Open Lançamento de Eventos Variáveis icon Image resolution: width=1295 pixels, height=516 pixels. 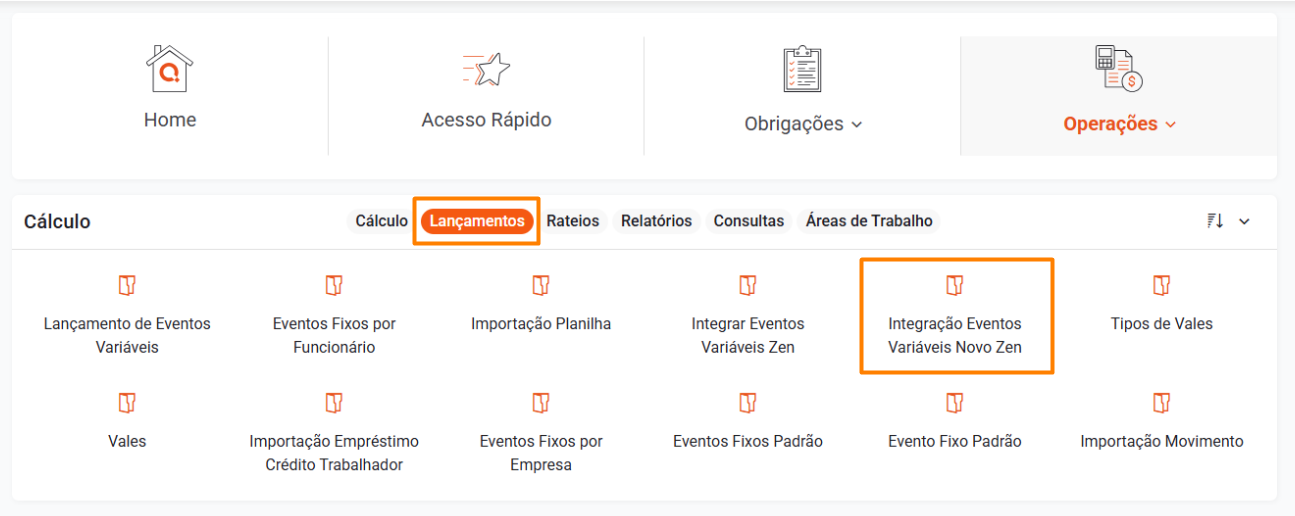(x=127, y=286)
